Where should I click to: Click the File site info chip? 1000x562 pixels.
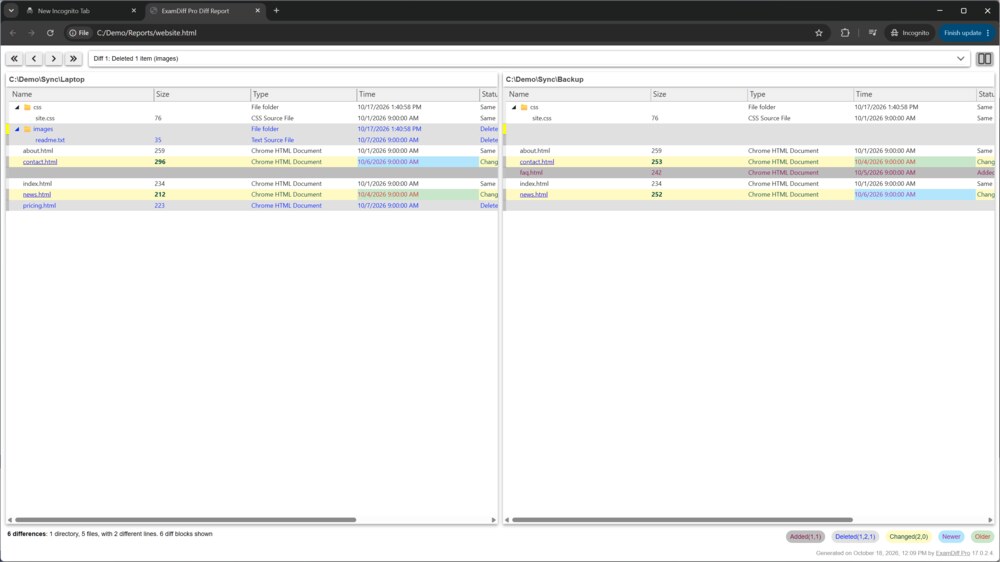point(79,33)
